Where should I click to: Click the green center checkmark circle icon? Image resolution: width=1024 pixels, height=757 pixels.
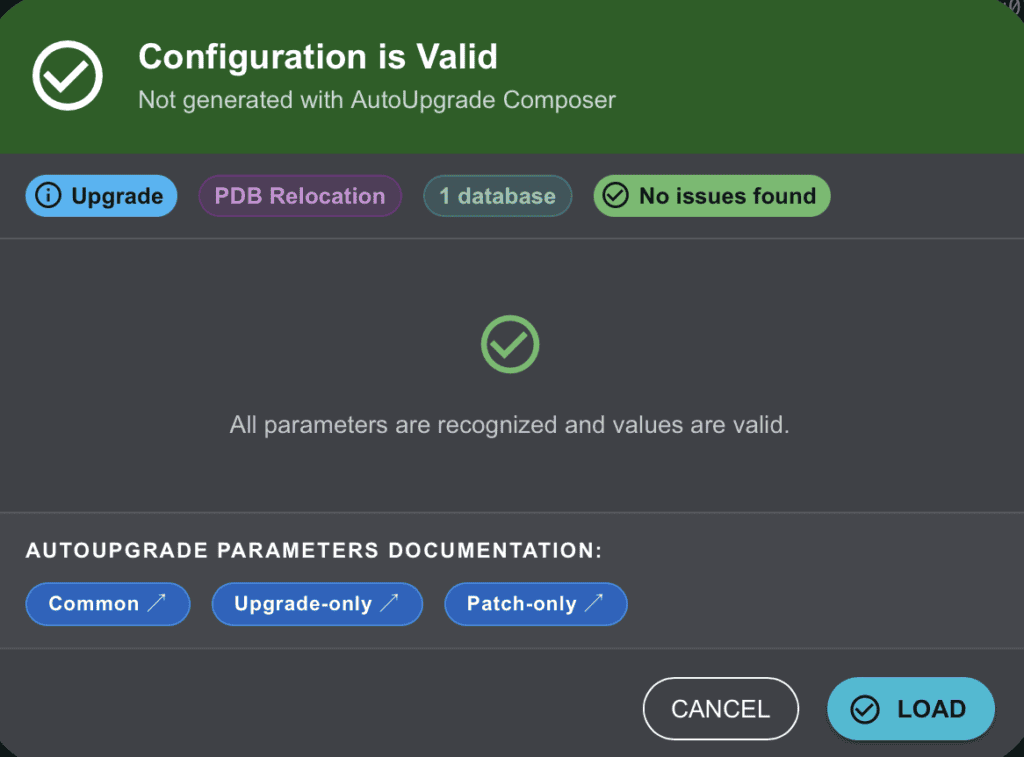click(510, 345)
